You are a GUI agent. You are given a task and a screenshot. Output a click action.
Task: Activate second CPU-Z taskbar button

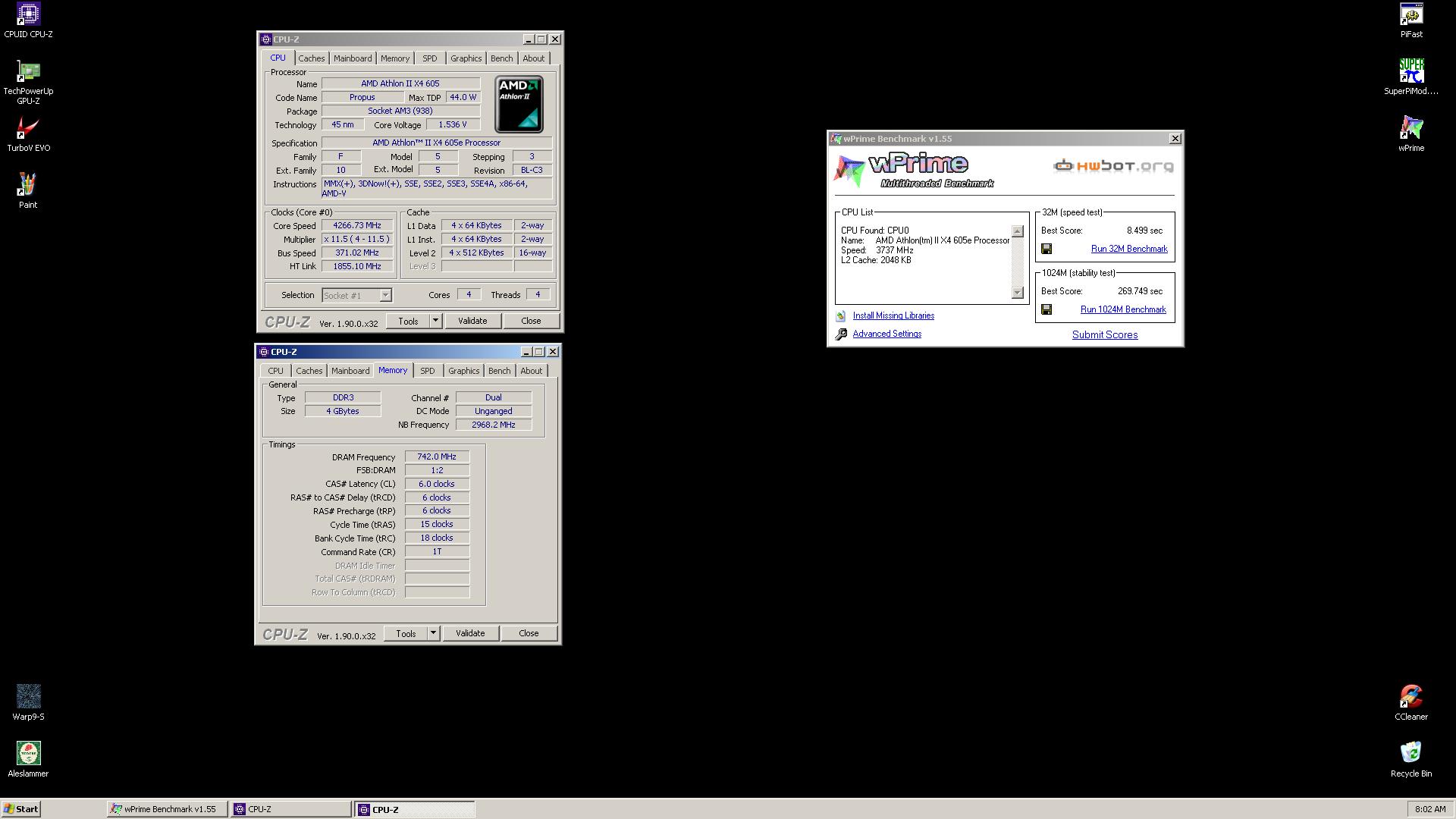[415, 809]
